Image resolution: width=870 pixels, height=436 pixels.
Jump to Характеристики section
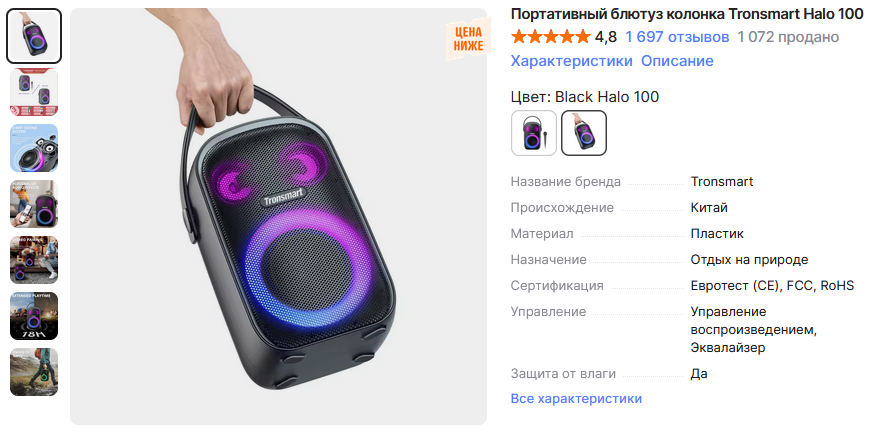pos(571,61)
